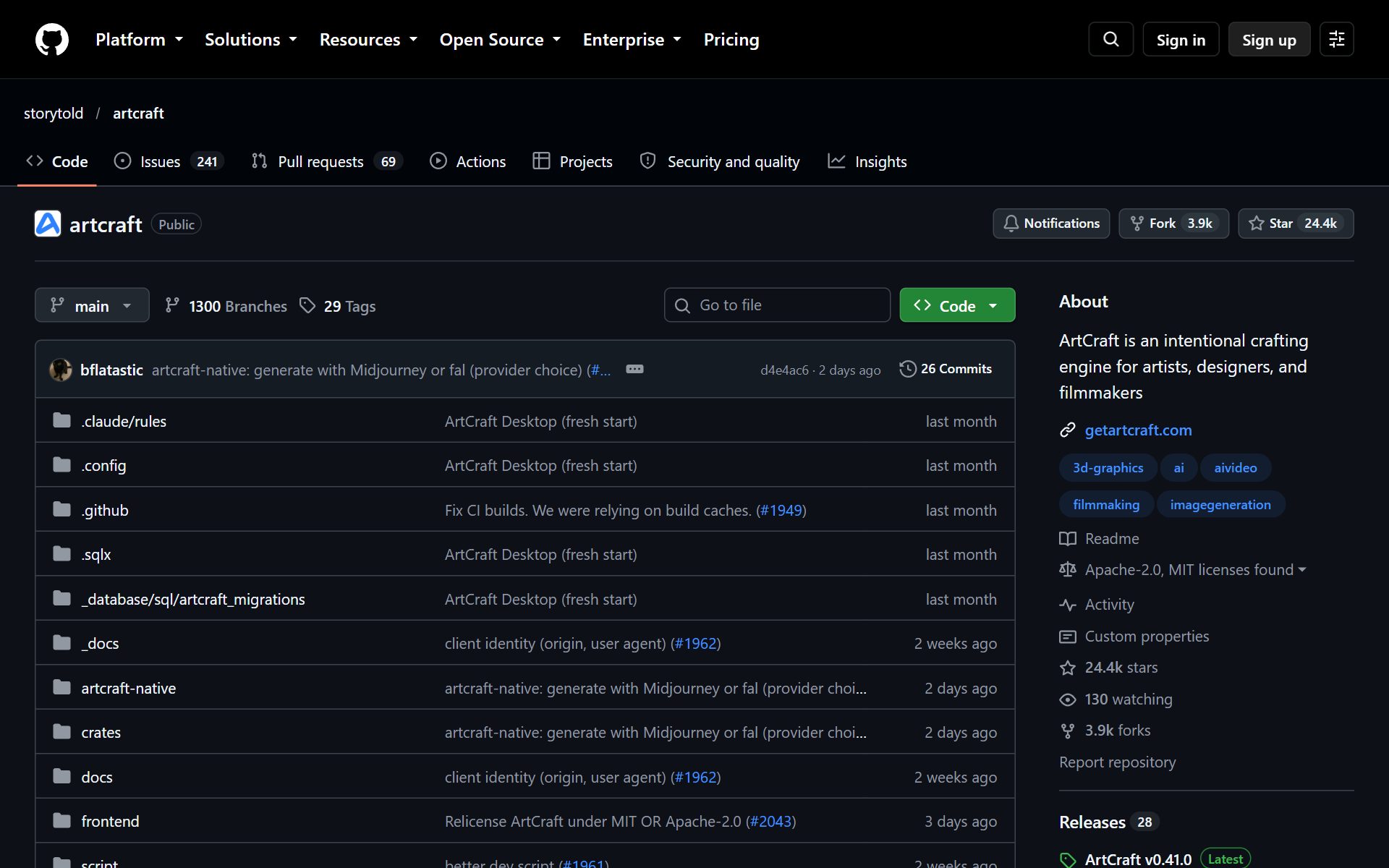Click the link icon beside getartcraft.com
The height and width of the screenshot is (868, 1389).
[x=1067, y=430]
